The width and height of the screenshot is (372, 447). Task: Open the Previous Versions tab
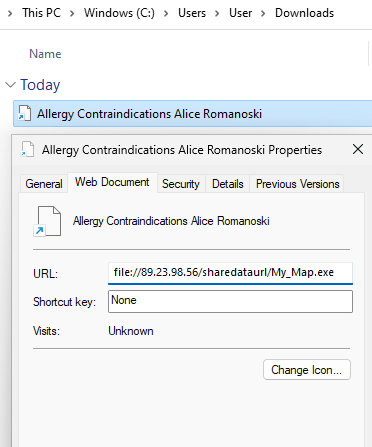point(297,184)
